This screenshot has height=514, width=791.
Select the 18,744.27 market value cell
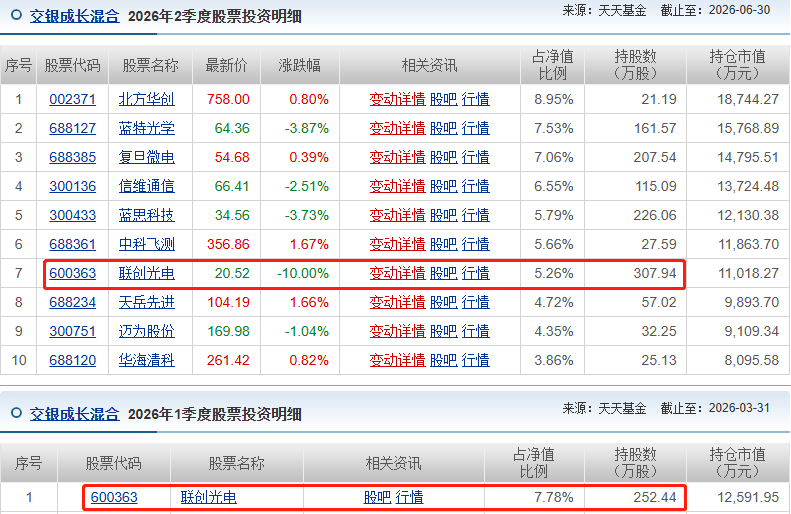point(748,99)
